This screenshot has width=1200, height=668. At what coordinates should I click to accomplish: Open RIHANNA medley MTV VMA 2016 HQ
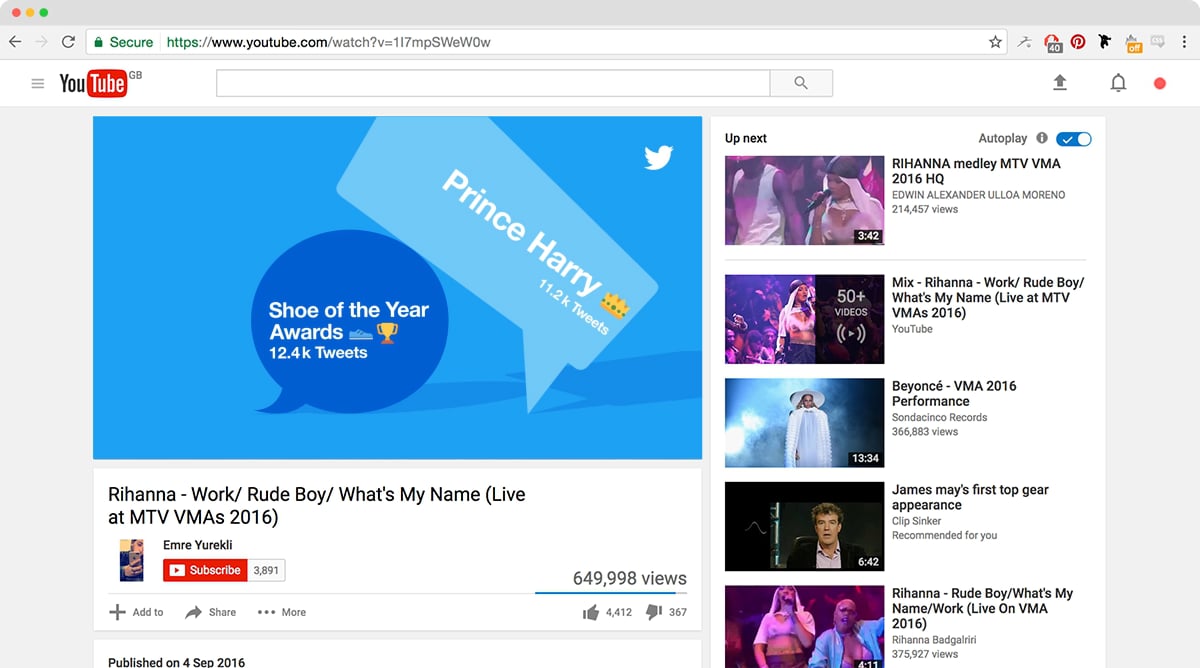(976, 171)
